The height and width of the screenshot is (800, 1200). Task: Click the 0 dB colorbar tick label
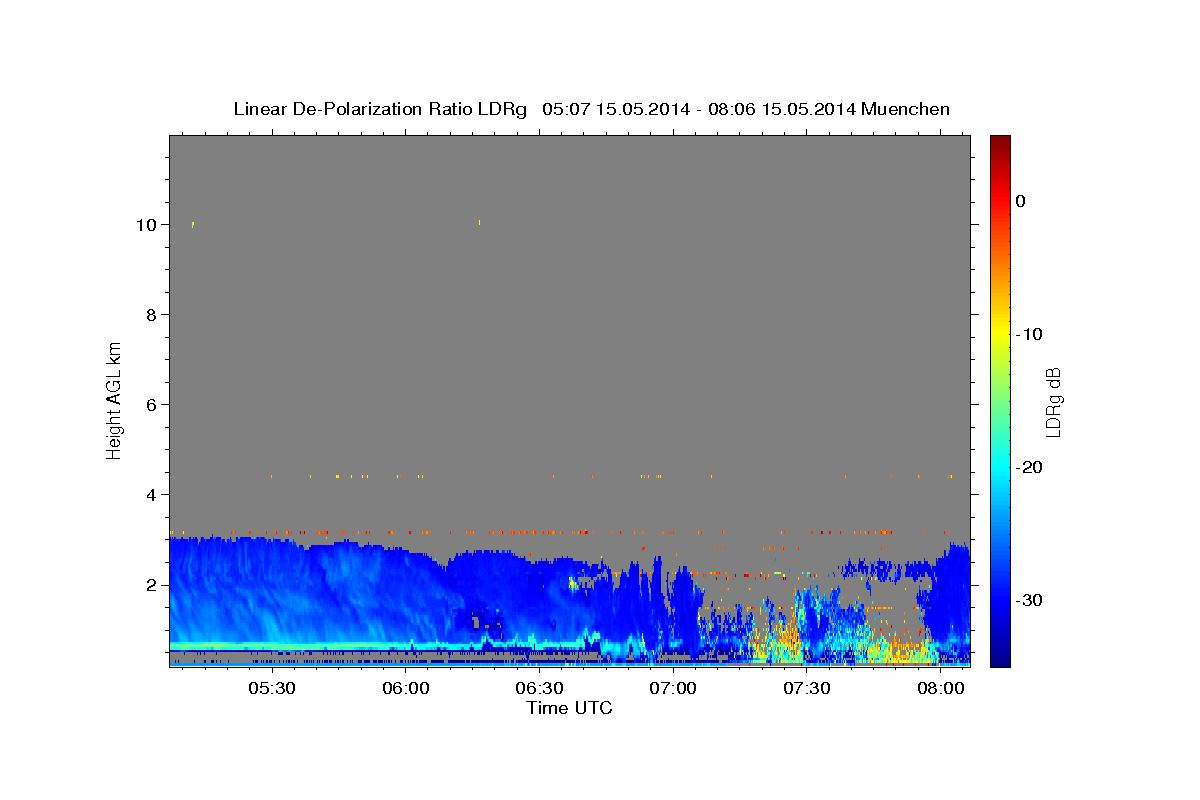[1020, 201]
